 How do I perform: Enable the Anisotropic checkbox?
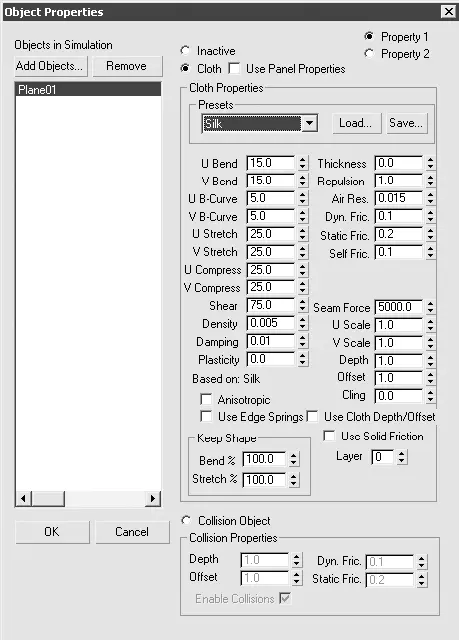pyautogui.click(x=206, y=399)
